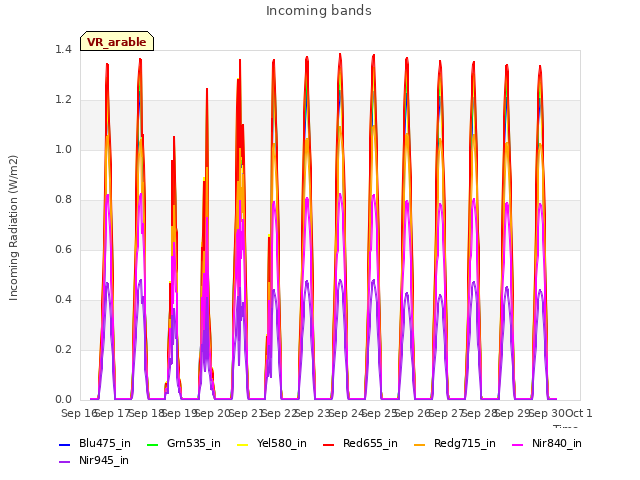Toggle the Nir840_in legend label

point(557,444)
